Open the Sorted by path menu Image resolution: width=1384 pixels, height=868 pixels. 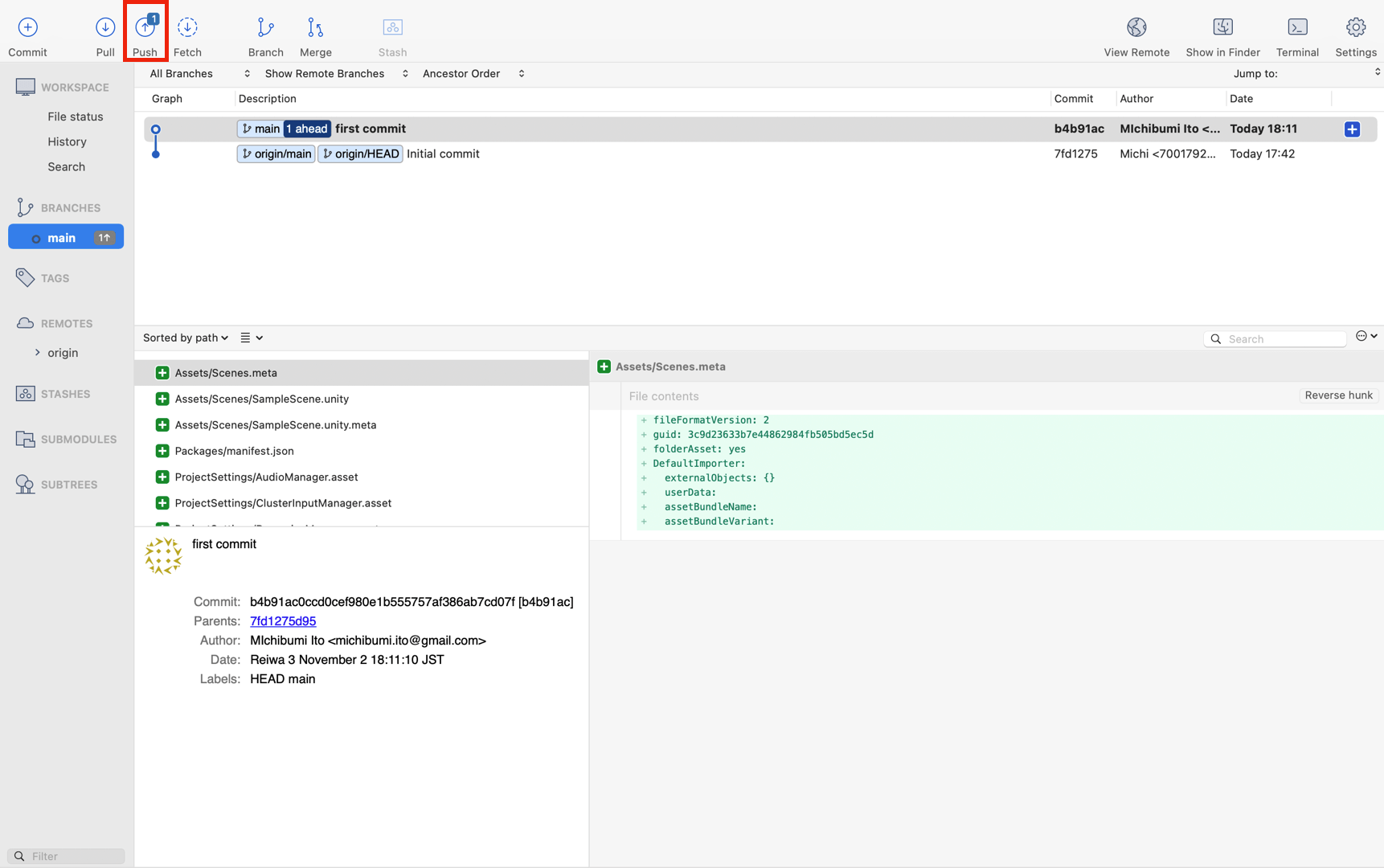pyautogui.click(x=186, y=338)
